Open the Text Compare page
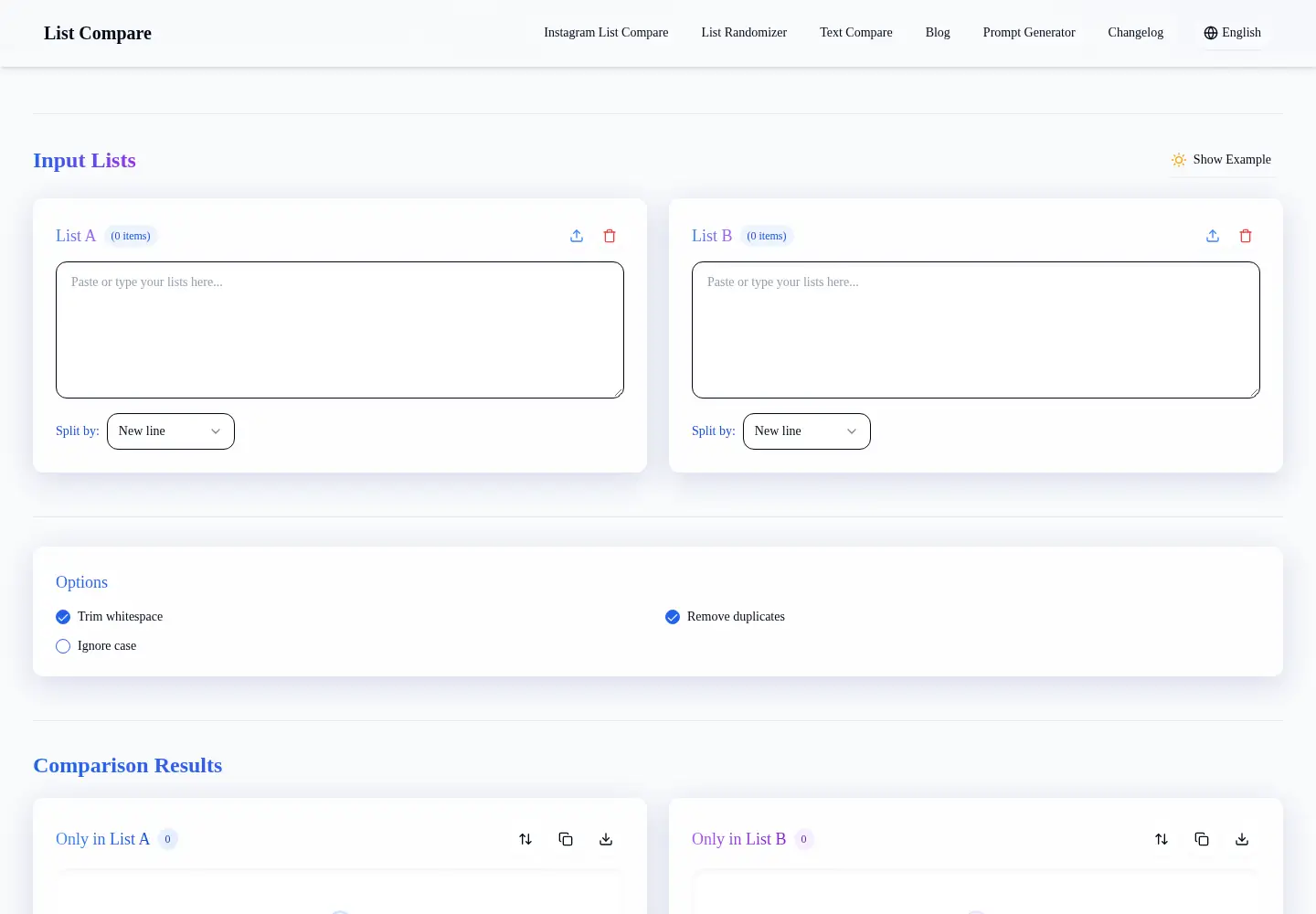Screen dimensions: 1316x914 click(856, 33)
